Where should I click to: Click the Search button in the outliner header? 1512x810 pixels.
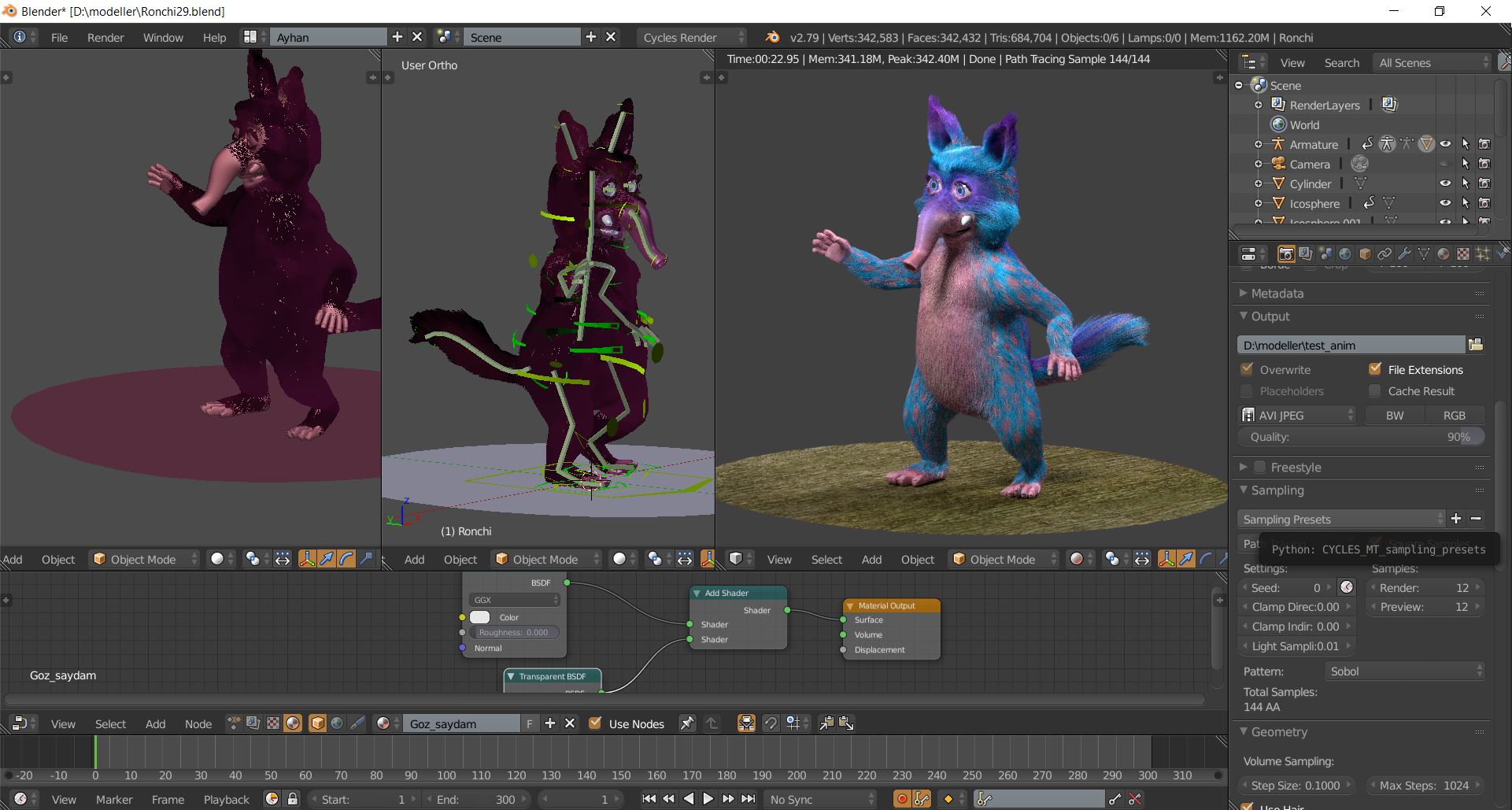pyautogui.click(x=1341, y=62)
